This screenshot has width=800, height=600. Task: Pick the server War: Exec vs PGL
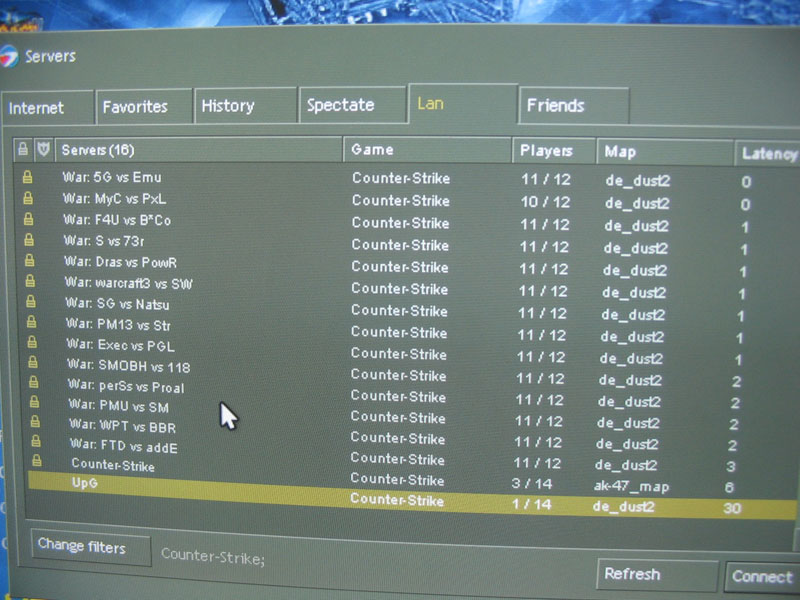(x=121, y=345)
